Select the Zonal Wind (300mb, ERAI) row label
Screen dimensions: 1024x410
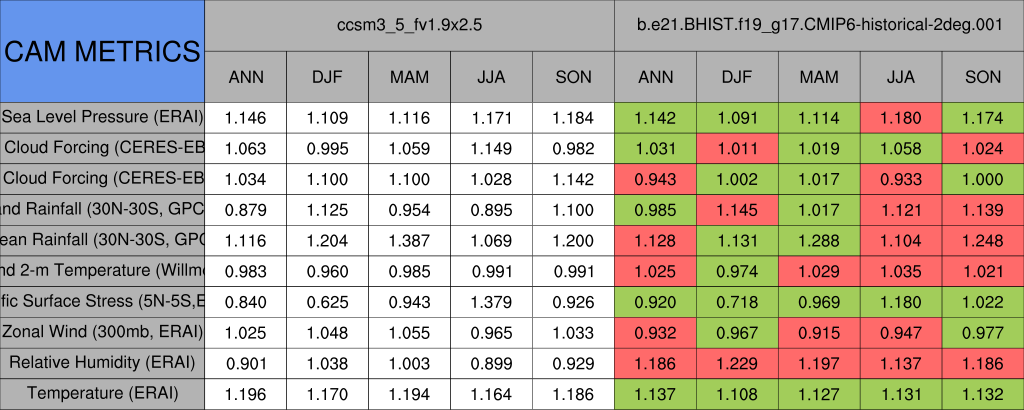pos(102,331)
